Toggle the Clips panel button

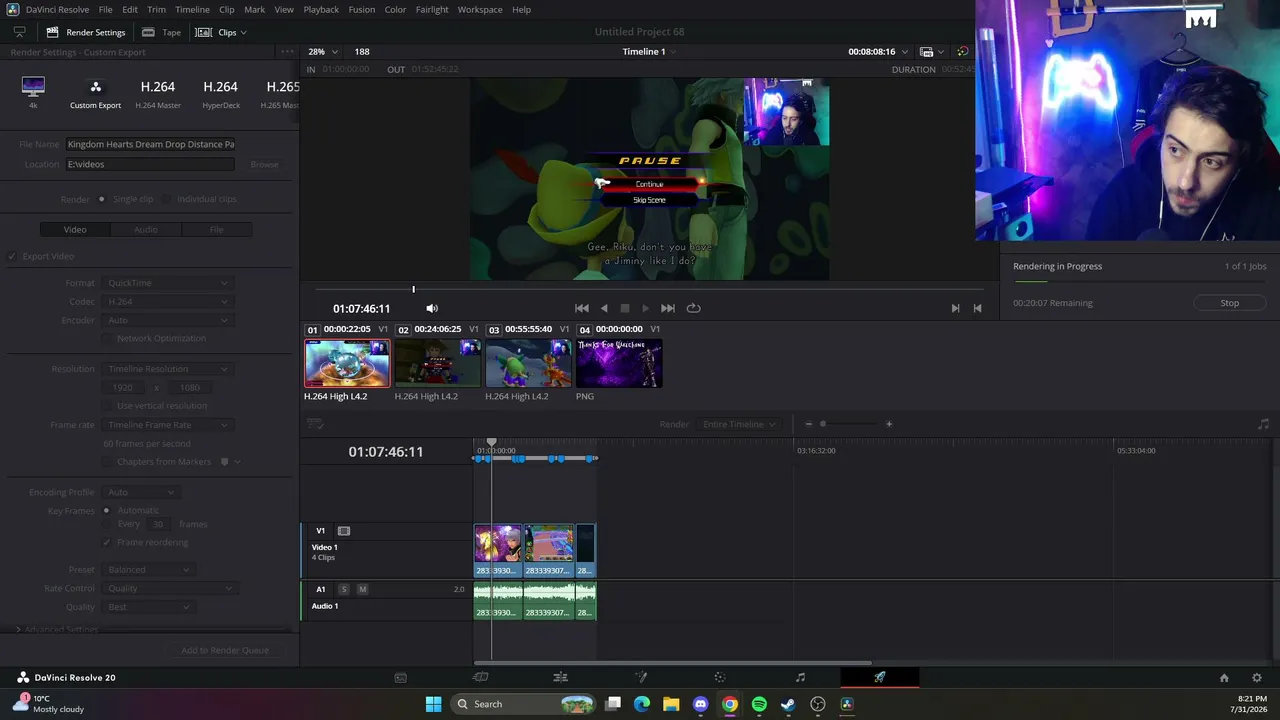[221, 32]
